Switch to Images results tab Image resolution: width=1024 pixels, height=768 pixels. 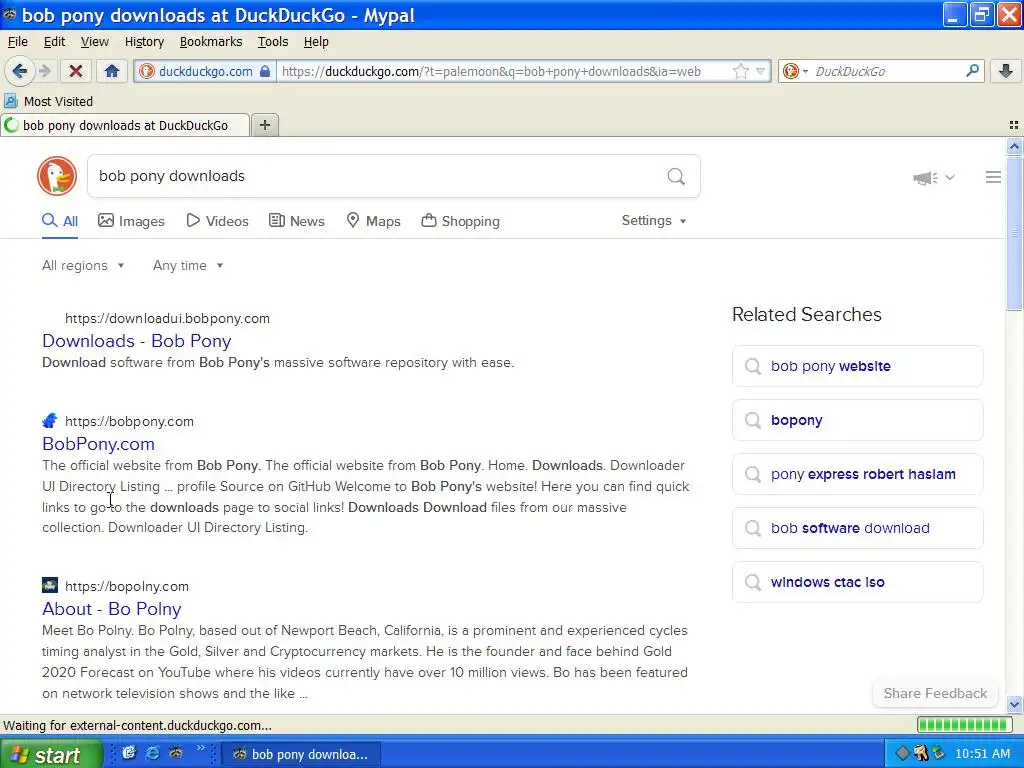(x=131, y=221)
